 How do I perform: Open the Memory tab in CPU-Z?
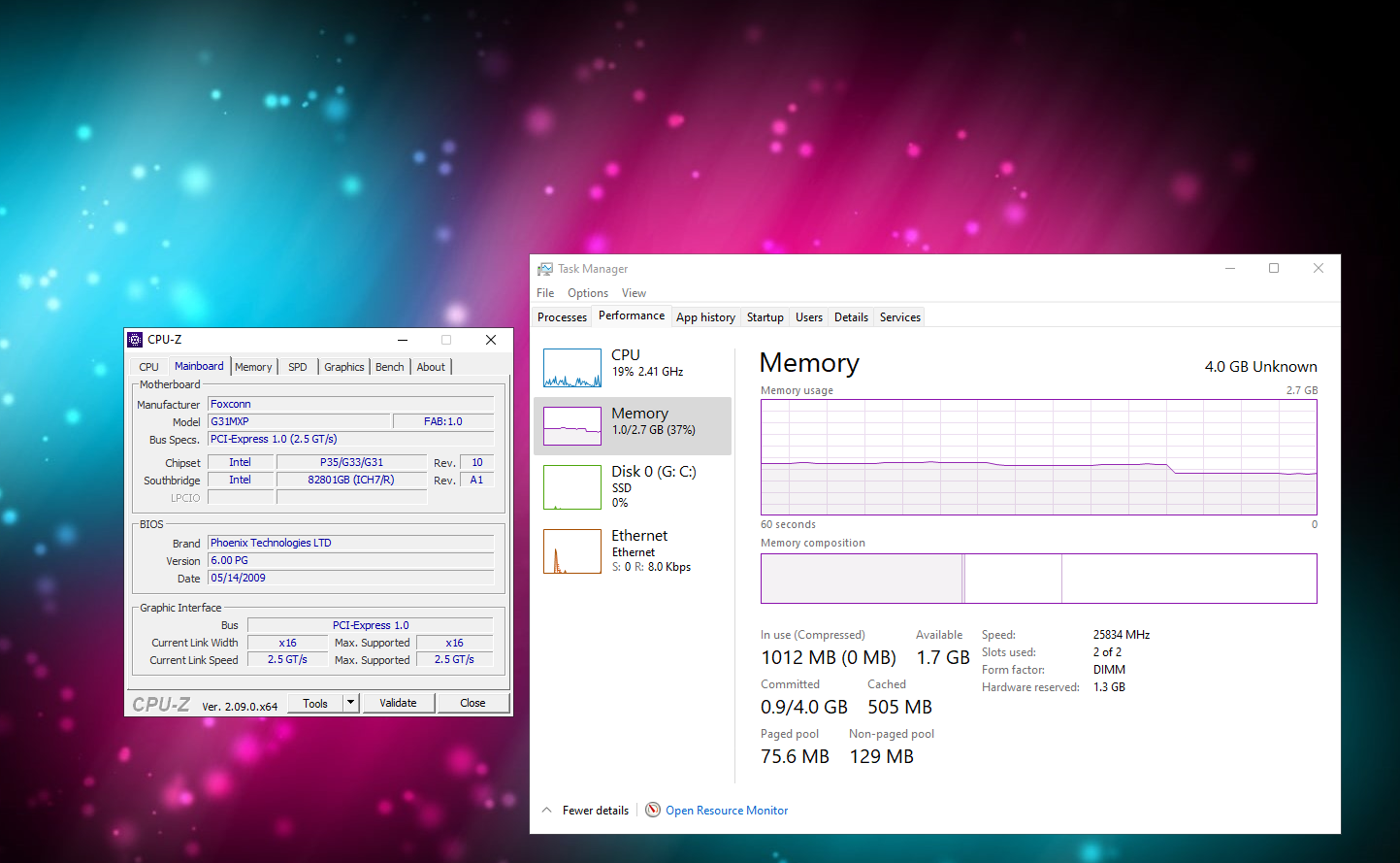click(253, 367)
